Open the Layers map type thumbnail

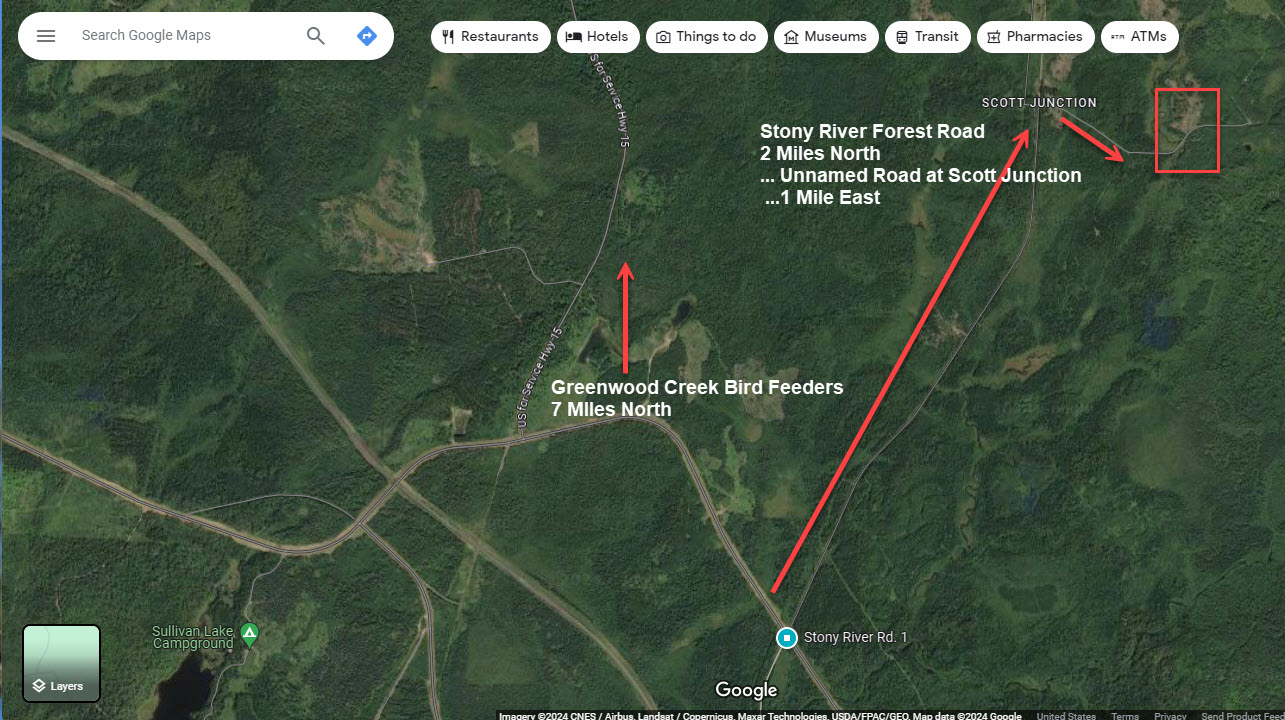[x=61, y=664]
